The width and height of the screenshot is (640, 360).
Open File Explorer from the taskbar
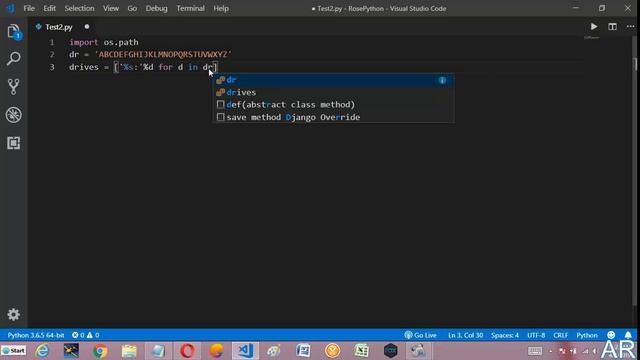(x=129, y=351)
